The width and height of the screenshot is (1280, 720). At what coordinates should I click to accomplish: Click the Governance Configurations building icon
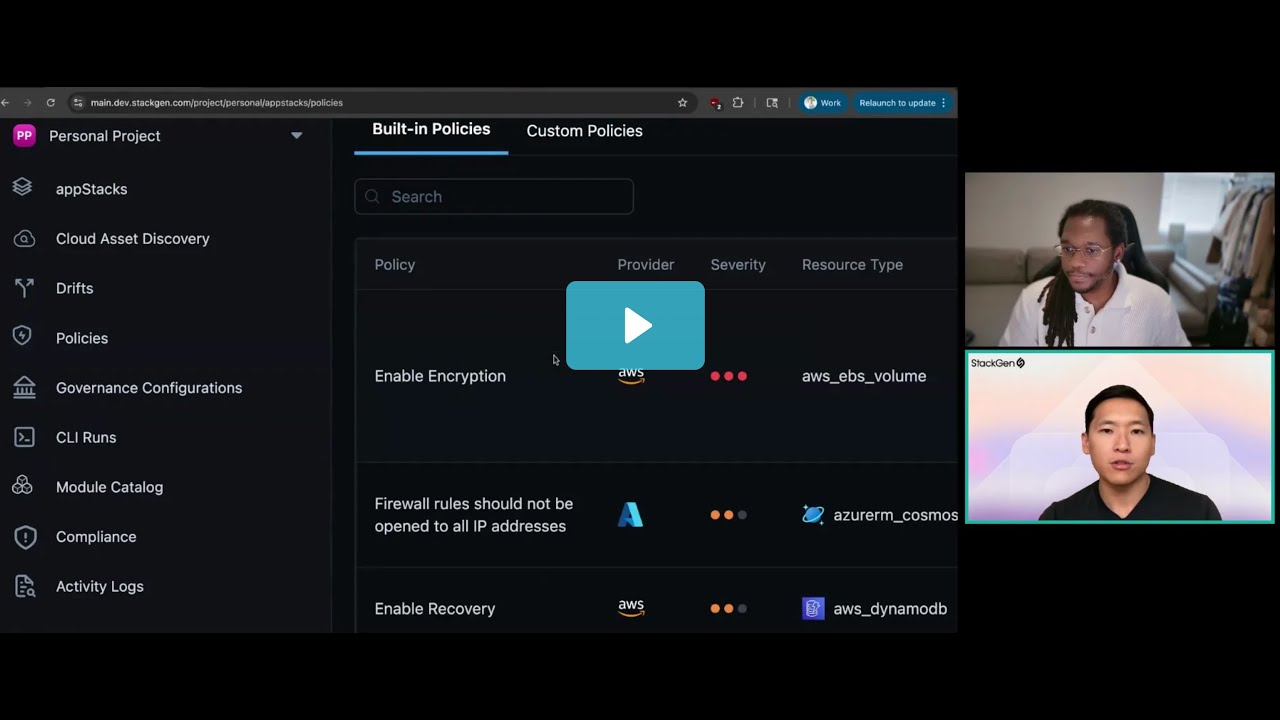[24, 387]
